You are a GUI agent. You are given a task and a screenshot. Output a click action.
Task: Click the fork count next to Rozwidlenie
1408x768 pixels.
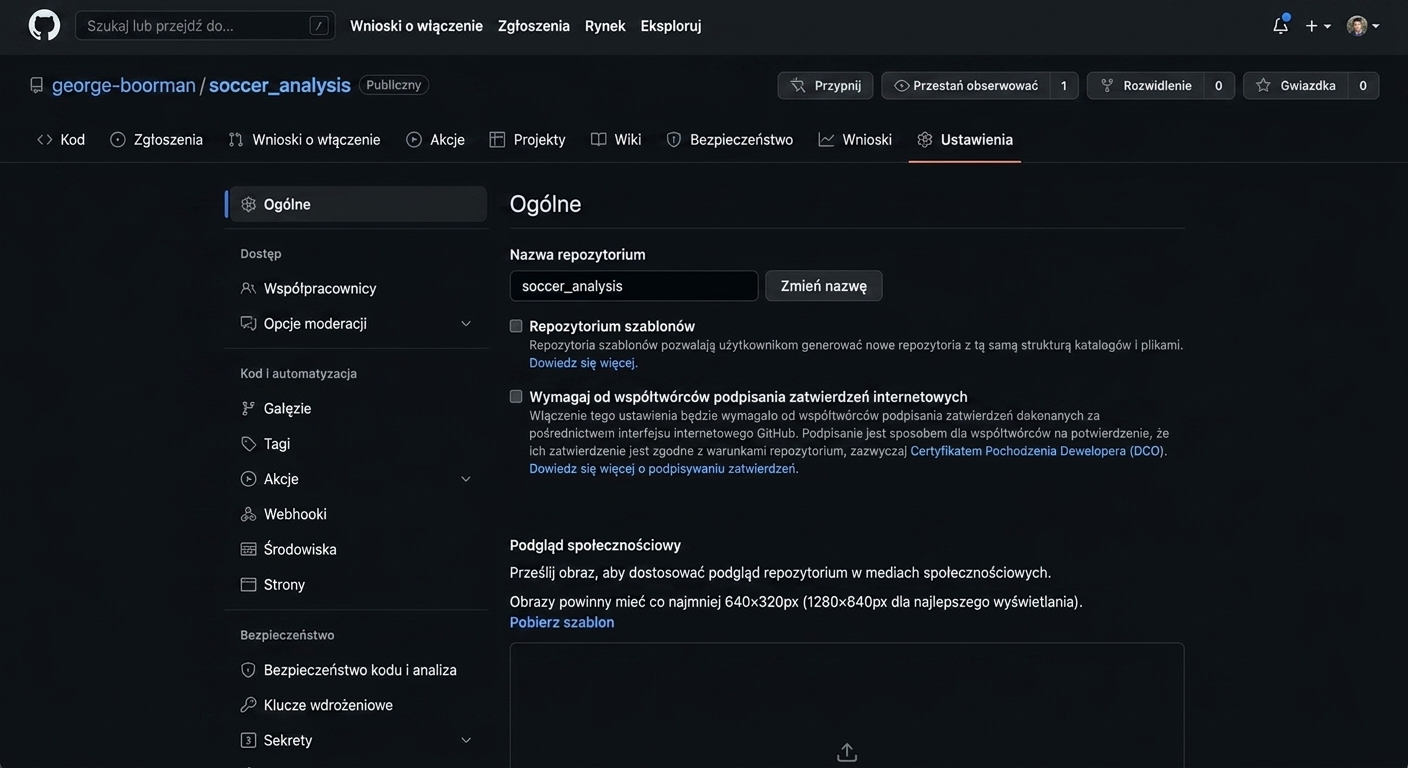click(1219, 85)
